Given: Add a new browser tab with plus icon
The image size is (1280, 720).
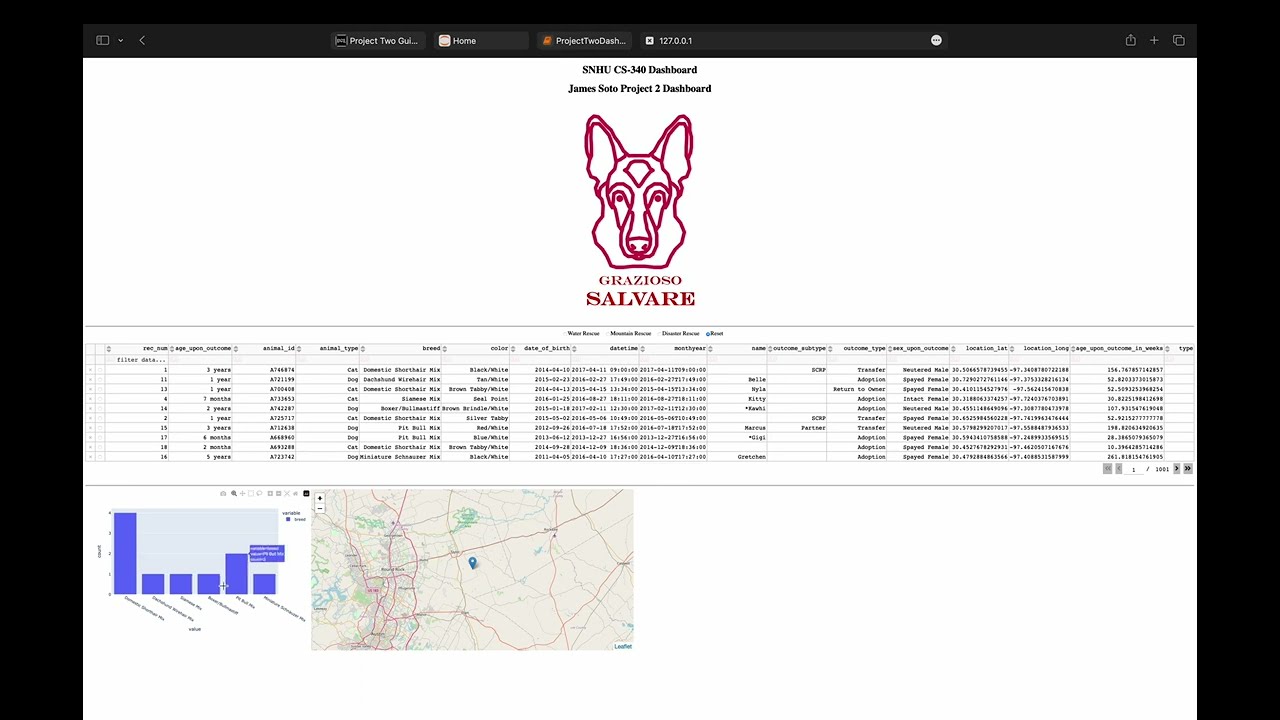Looking at the screenshot, I should 1154,40.
